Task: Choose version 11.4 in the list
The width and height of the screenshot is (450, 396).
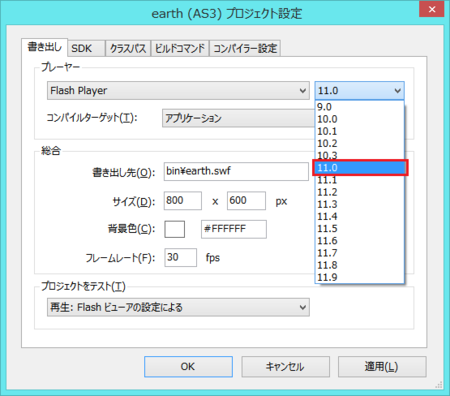Action: pyautogui.click(x=360, y=216)
